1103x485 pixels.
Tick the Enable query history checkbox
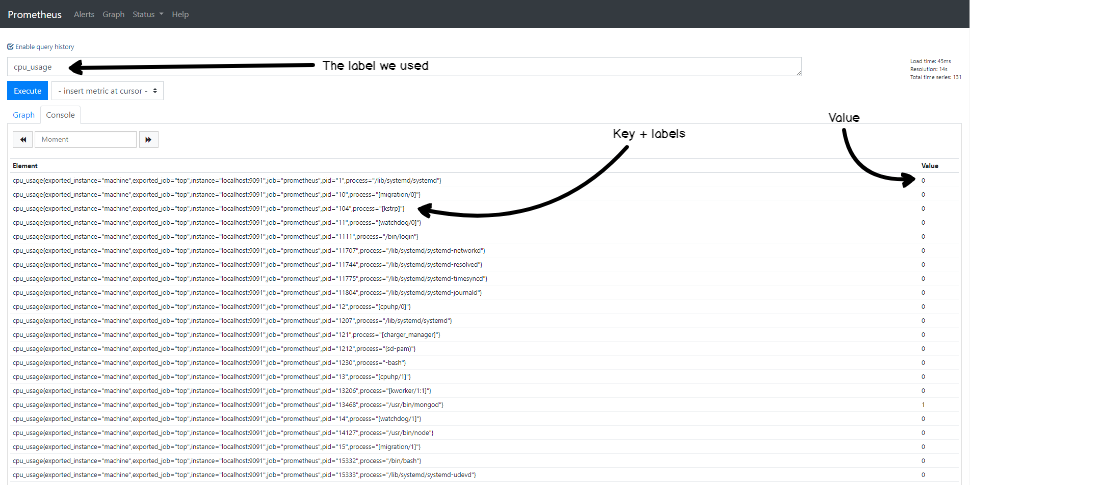click(x=10, y=46)
